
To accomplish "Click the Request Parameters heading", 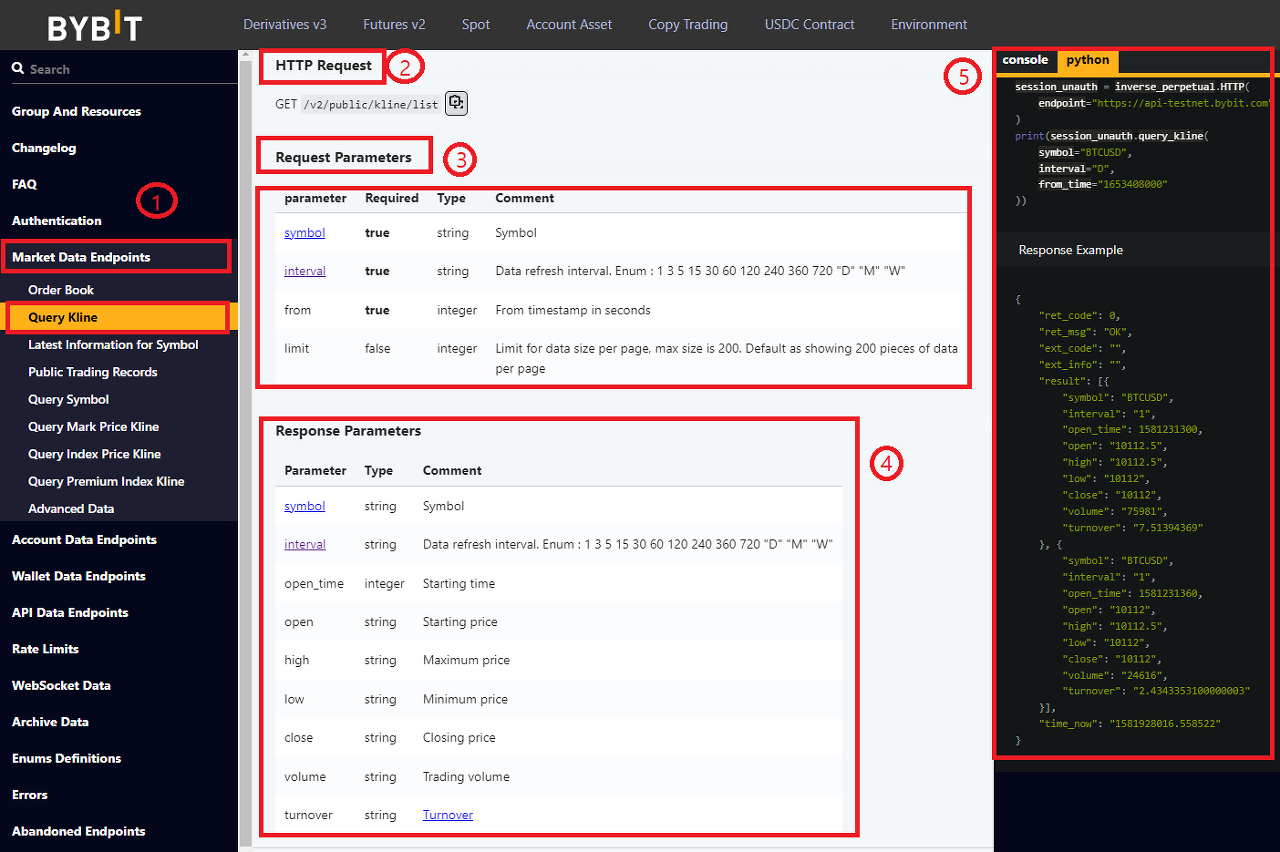I will pos(343,157).
